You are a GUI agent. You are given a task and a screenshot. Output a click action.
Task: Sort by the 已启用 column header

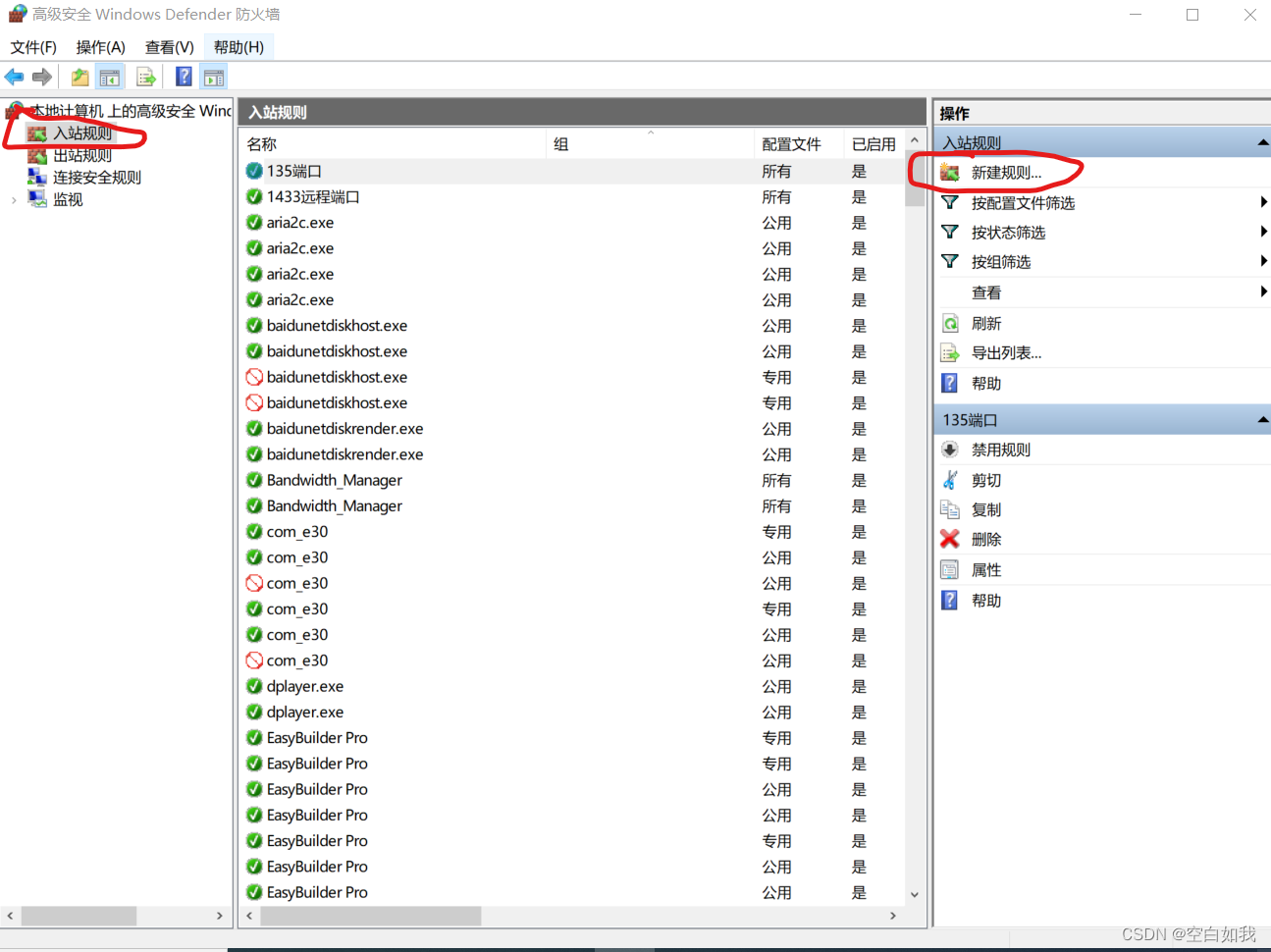pos(874,144)
